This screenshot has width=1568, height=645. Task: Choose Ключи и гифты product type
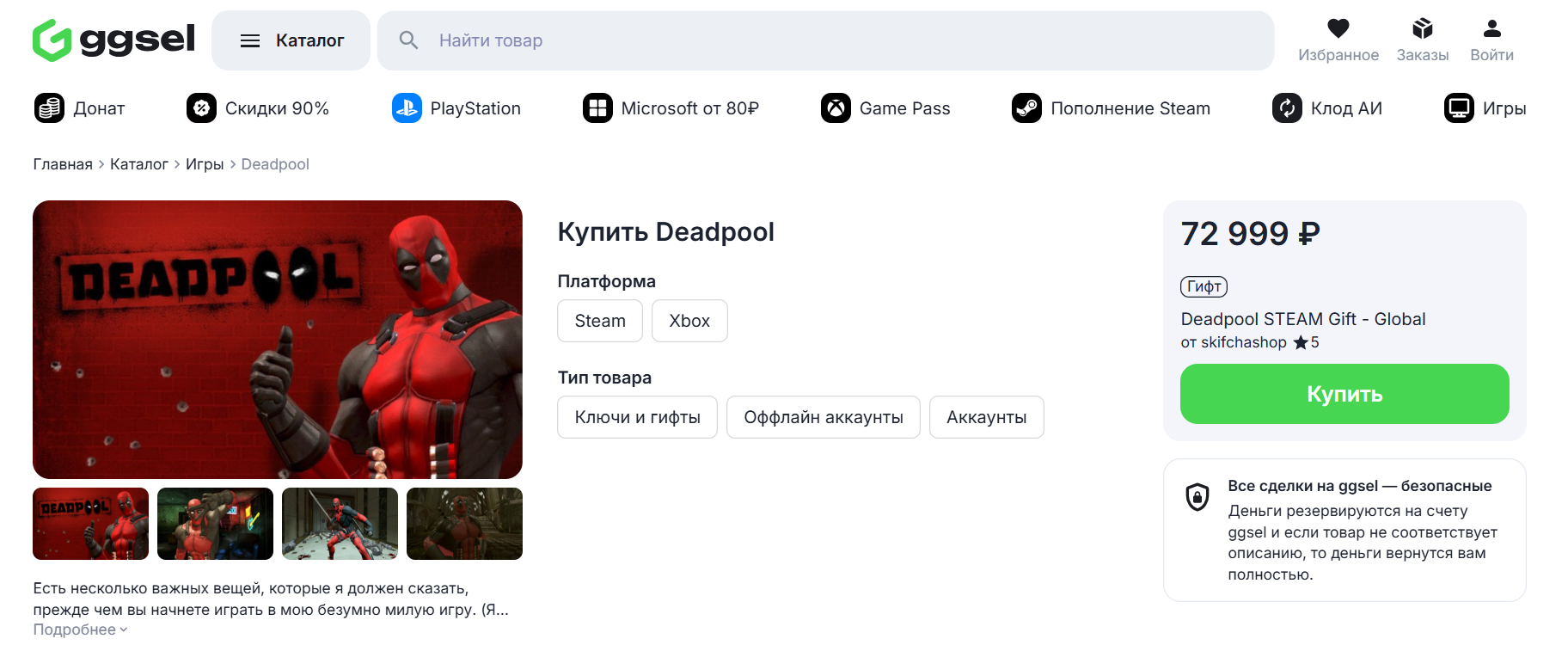coord(637,417)
